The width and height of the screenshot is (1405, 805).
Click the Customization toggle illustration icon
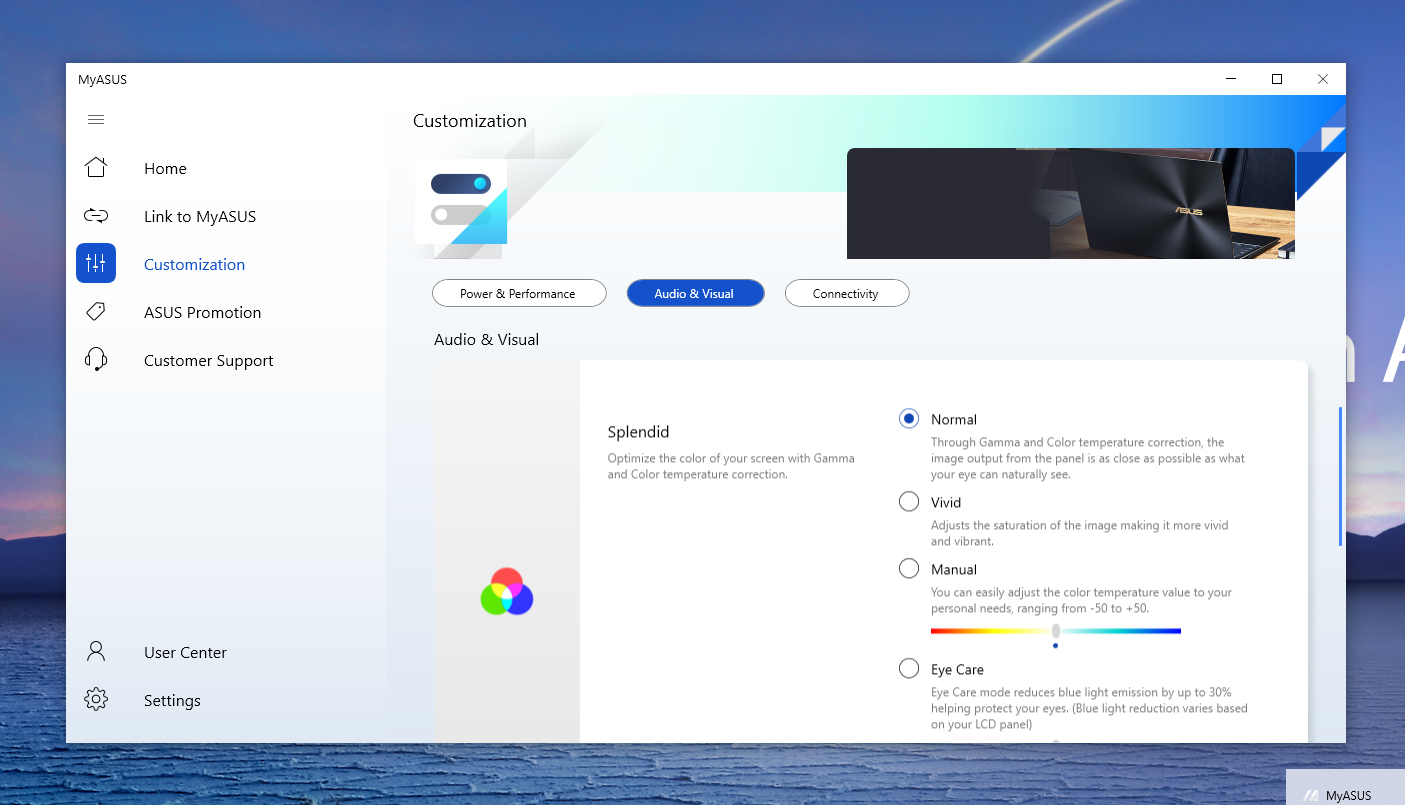click(x=461, y=201)
